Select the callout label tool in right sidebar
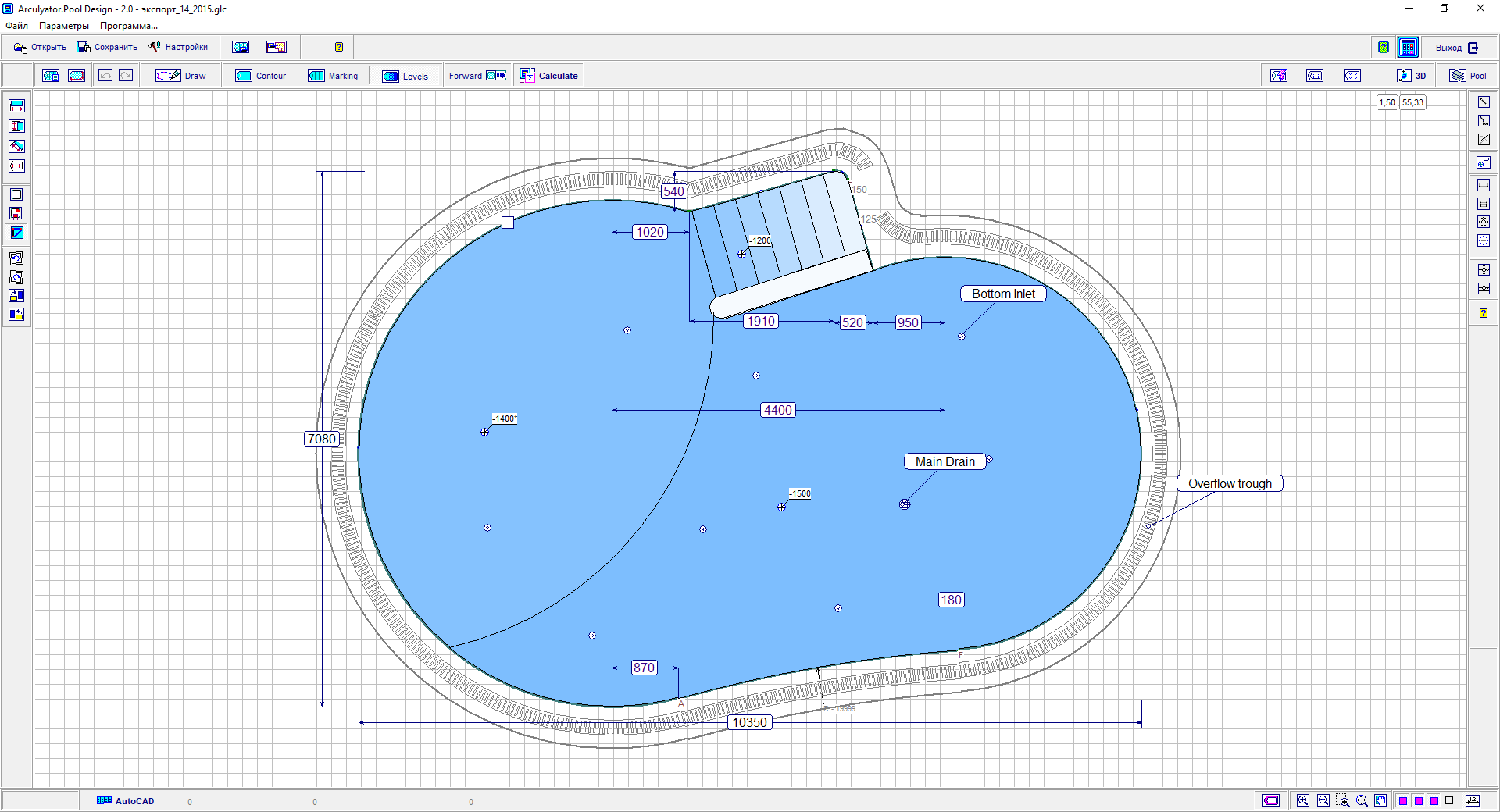This screenshot has width=1500, height=812. [1484, 162]
